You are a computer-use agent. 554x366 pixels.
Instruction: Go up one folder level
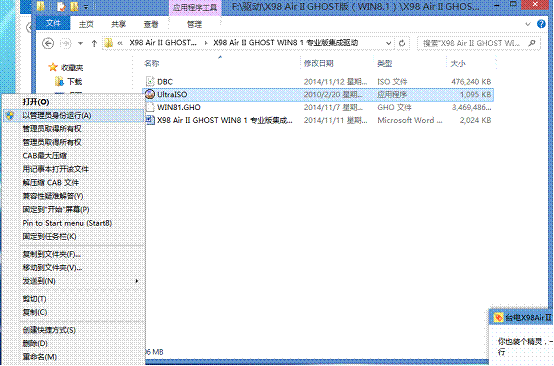(94, 43)
